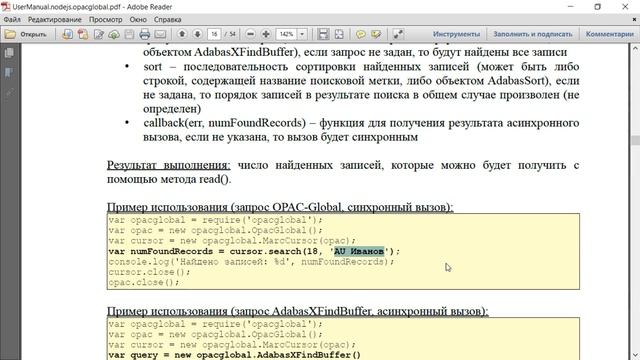The width and height of the screenshot is (640, 360).
Task: Fit one full page to window icon
Action: click(x=339, y=34)
